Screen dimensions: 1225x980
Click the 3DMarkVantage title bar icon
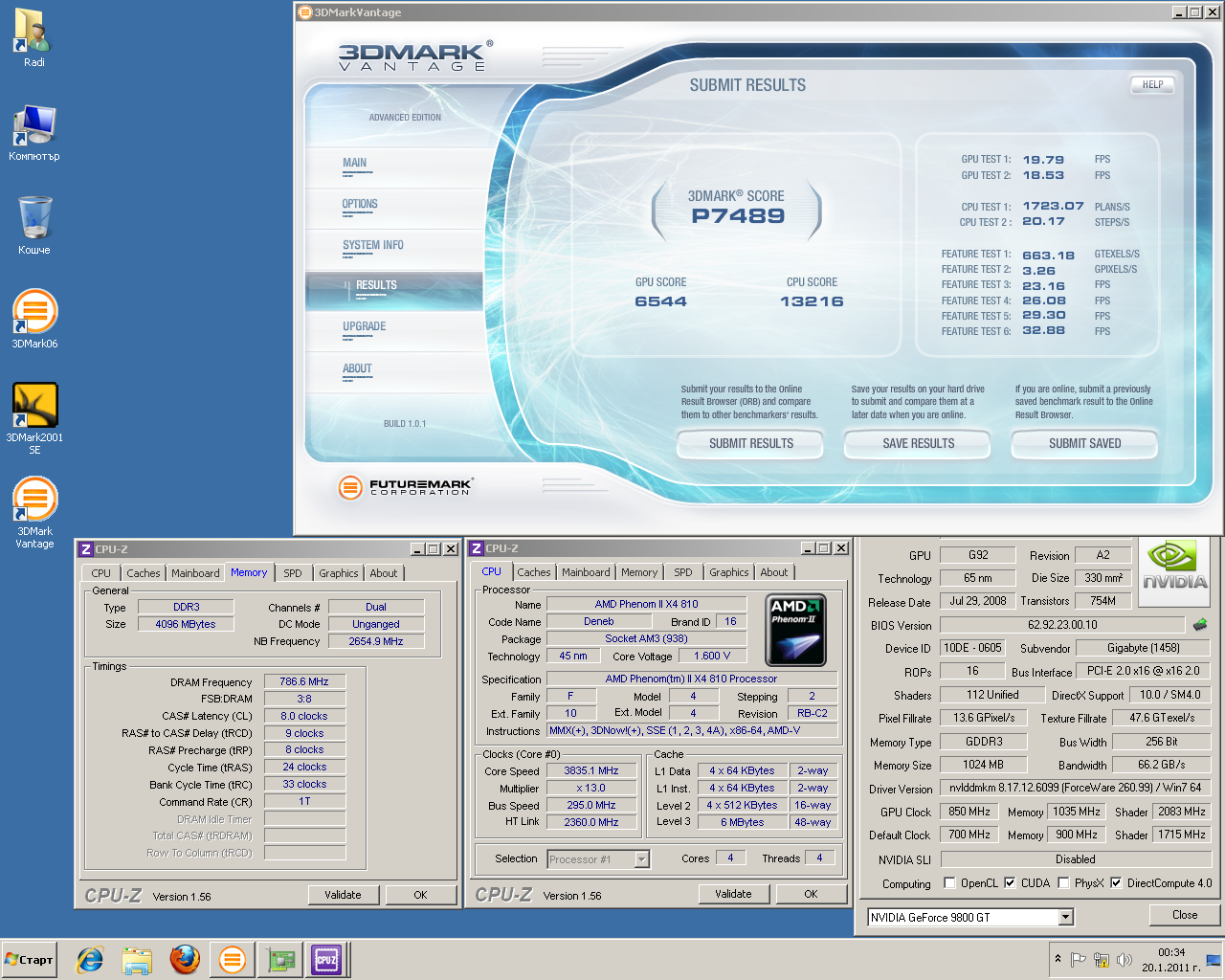click(x=305, y=12)
